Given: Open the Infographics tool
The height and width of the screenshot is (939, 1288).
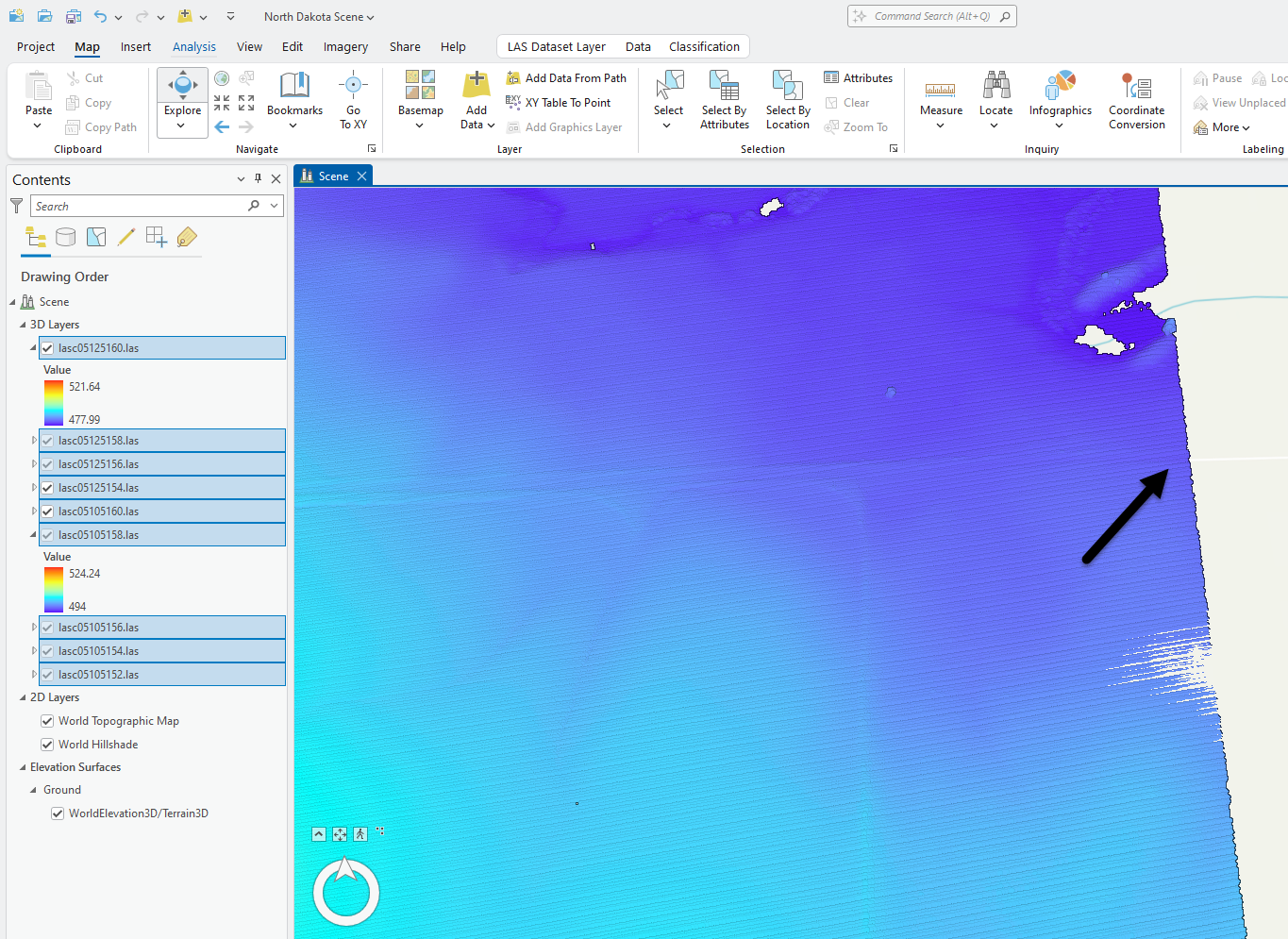Looking at the screenshot, I should pos(1060,87).
